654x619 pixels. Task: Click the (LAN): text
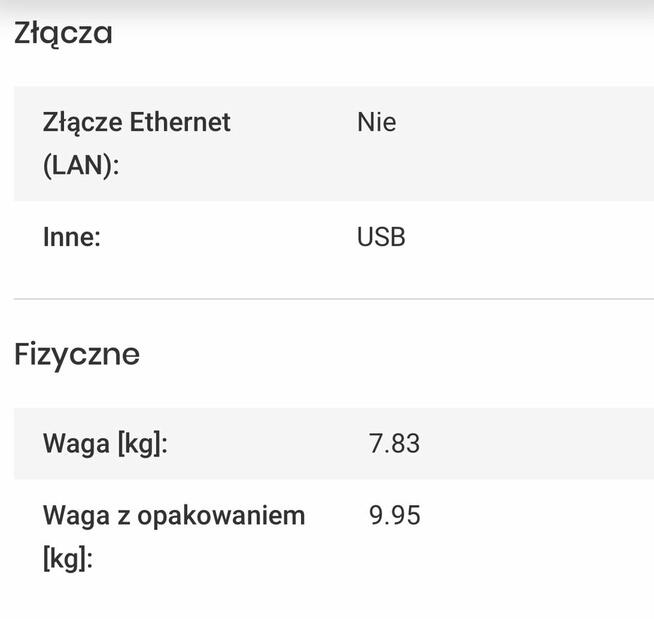click(x=81, y=163)
